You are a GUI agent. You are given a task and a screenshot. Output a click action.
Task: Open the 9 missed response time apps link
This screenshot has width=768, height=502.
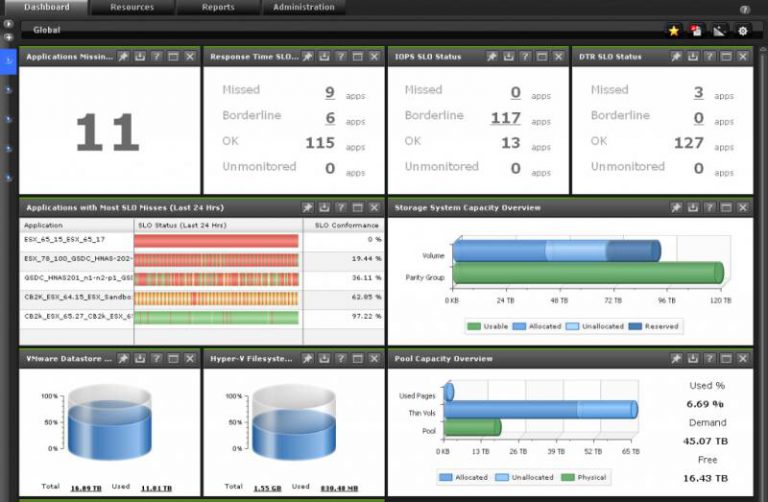[329, 93]
